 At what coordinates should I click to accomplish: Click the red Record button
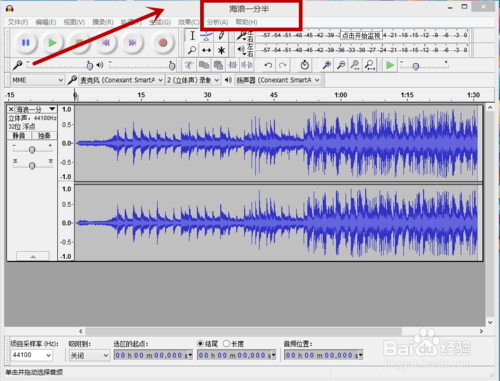point(163,43)
